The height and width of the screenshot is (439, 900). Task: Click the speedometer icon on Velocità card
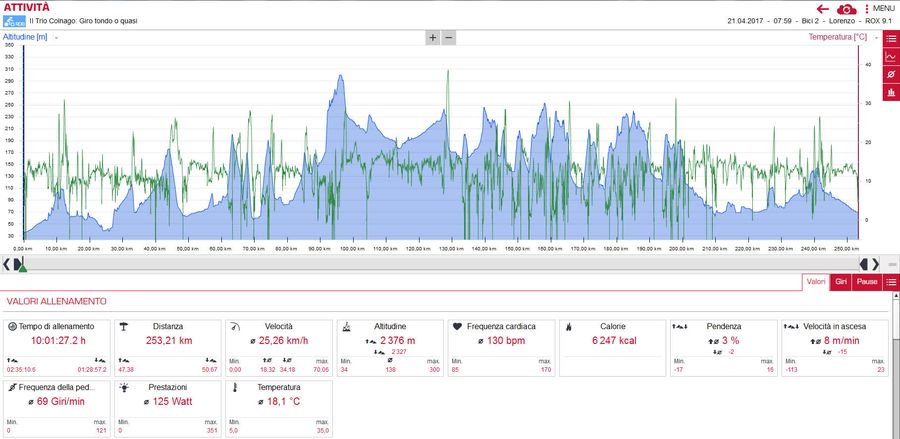pos(235,326)
